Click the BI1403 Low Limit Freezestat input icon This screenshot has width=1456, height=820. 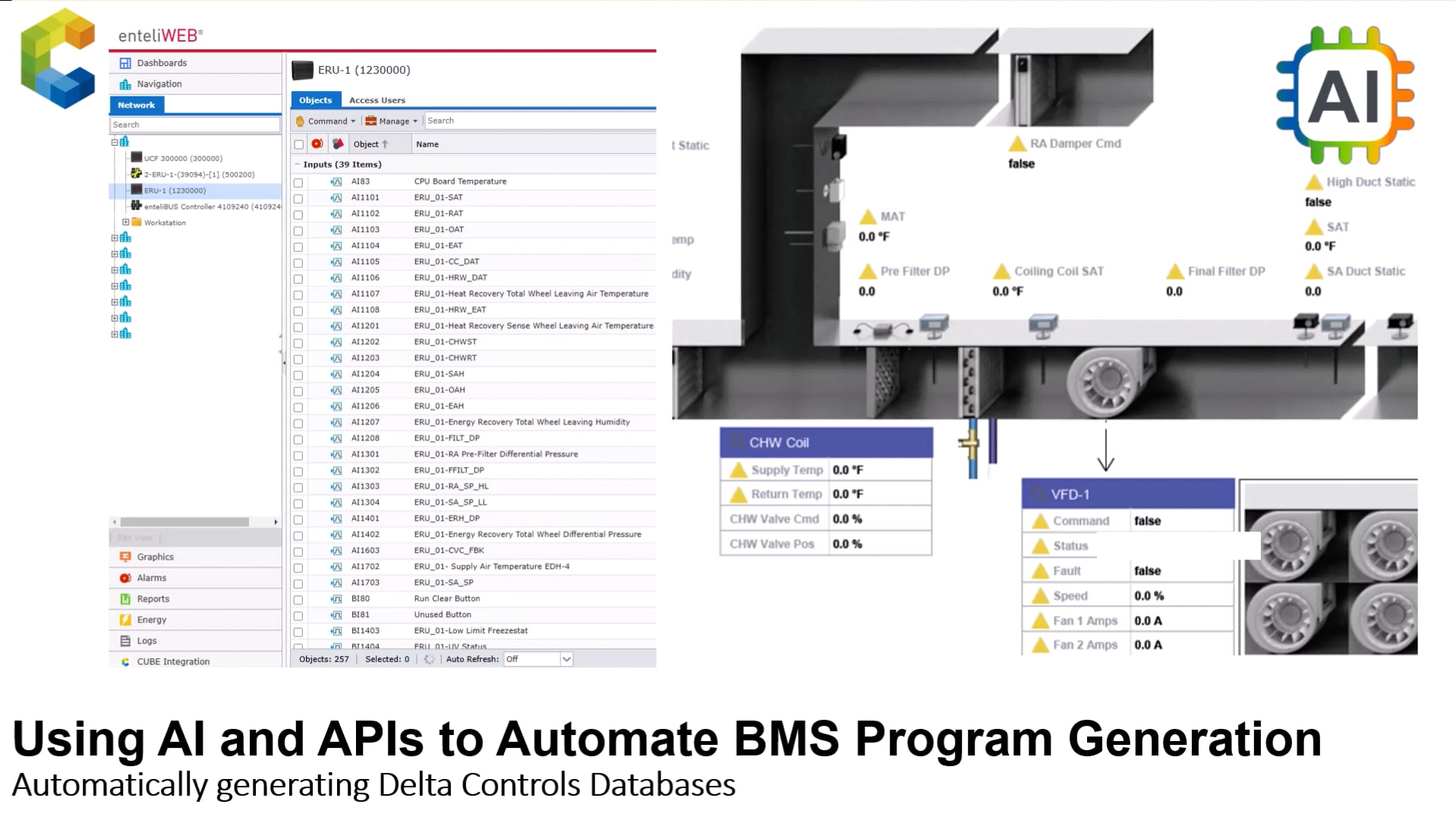[336, 631]
